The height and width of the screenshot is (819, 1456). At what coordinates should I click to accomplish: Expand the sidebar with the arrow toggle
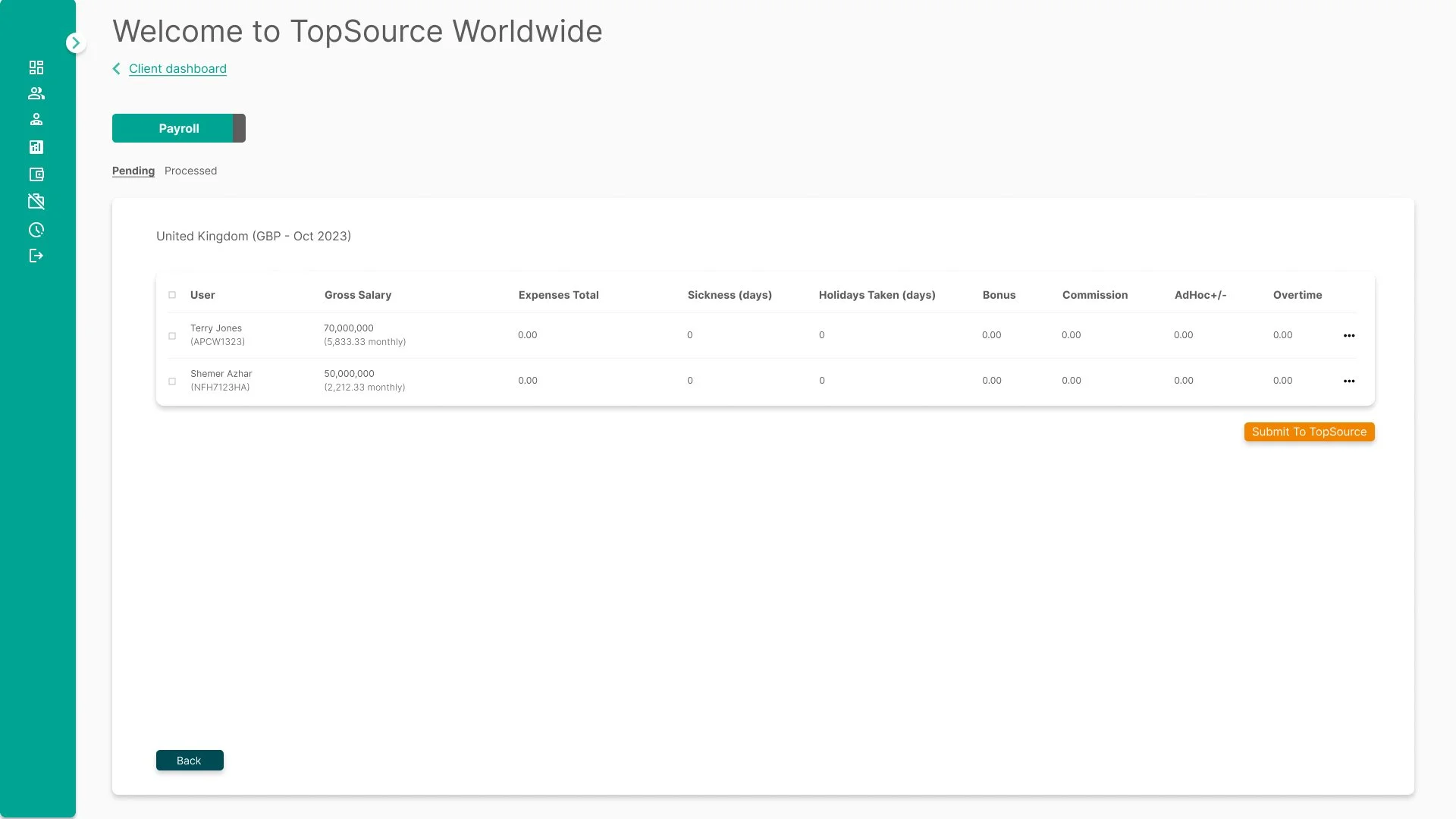[x=75, y=43]
